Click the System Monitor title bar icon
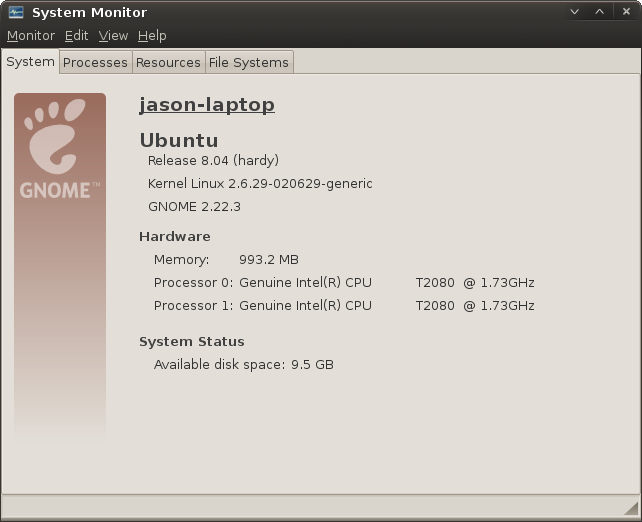 click(16, 12)
